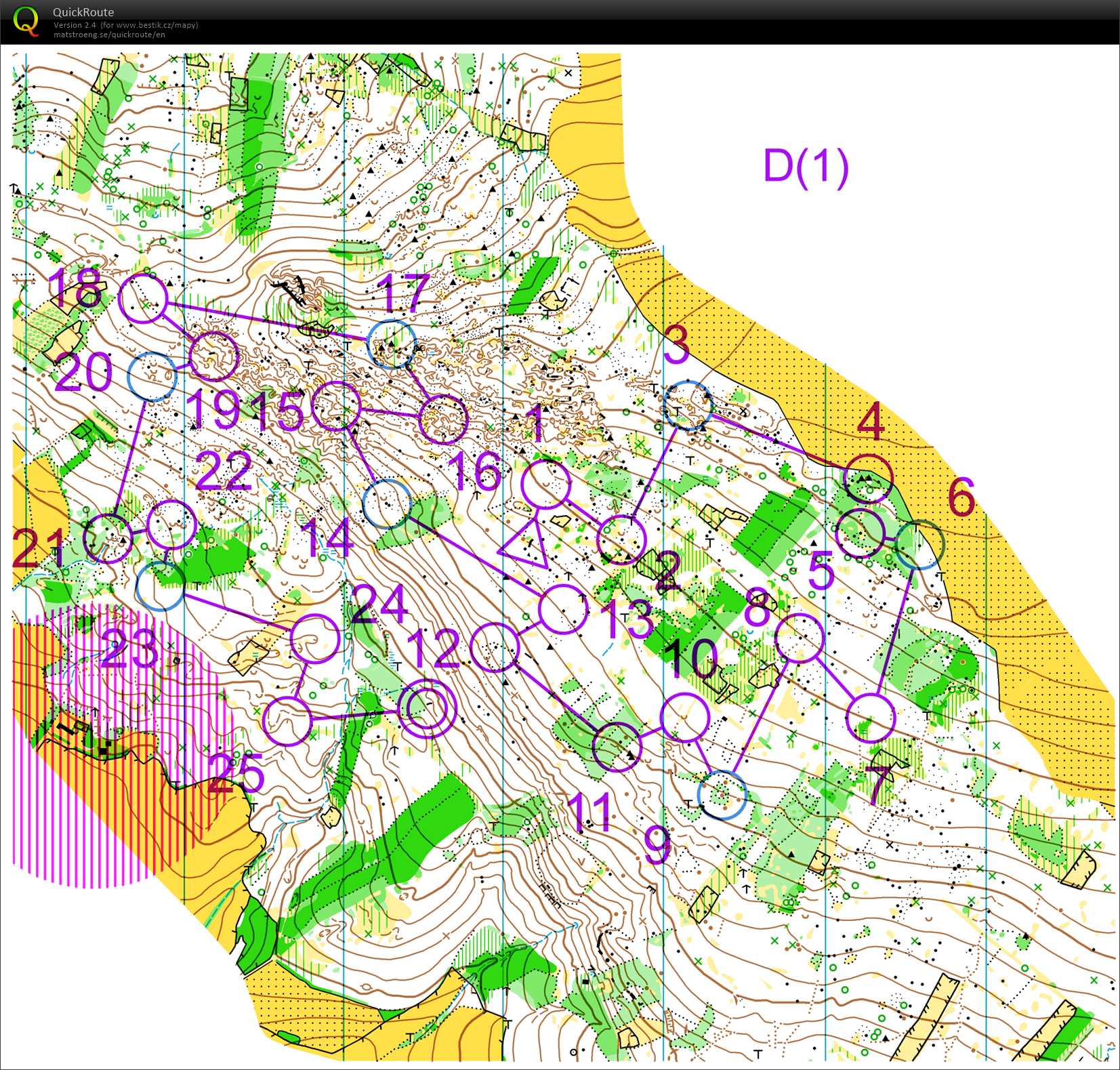This screenshot has width=1120, height=1070.
Task: Click the QuickRoute logo icon
Action: (x=26, y=21)
